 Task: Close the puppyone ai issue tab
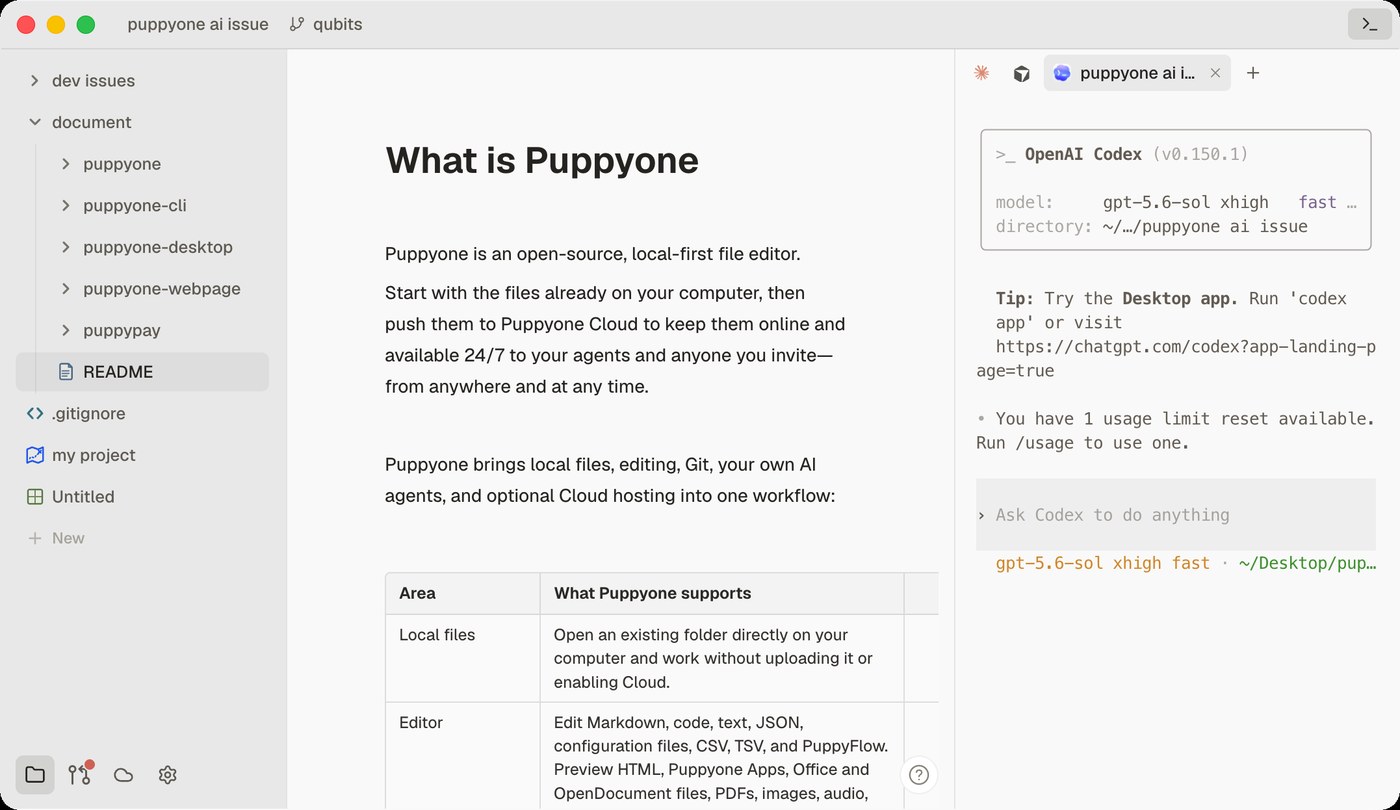[1215, 73]
